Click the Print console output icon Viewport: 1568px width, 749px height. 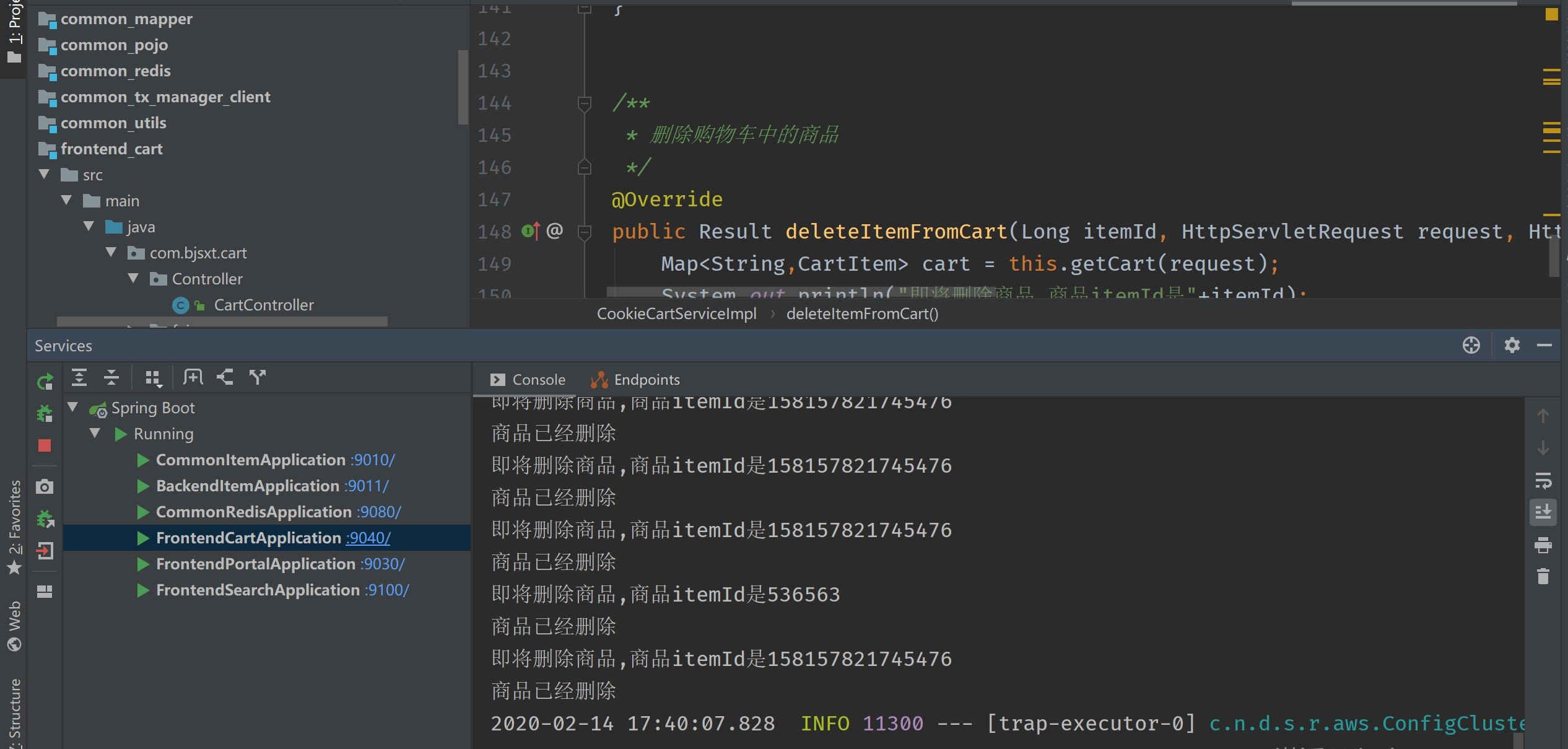point(1543,545)
